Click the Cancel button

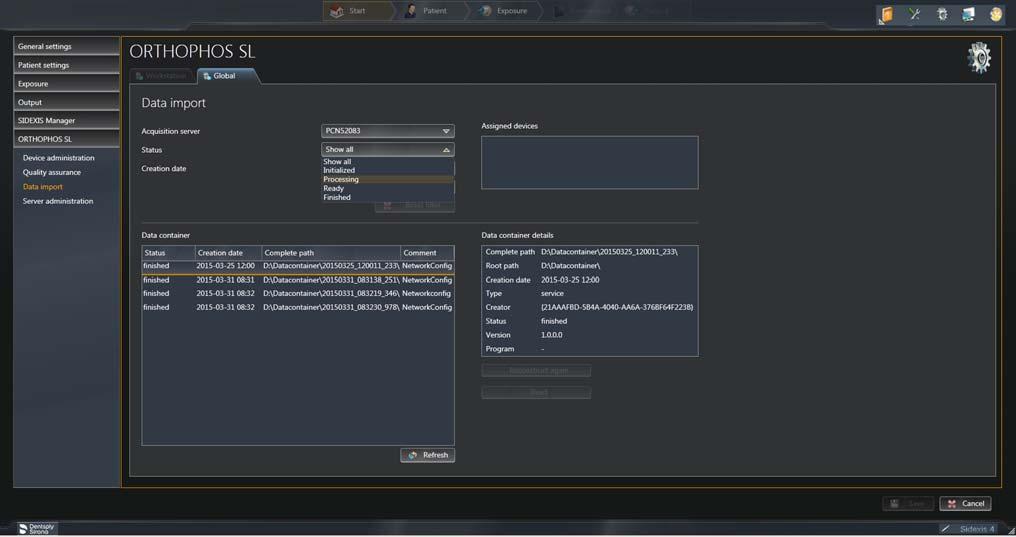[965, 504]
